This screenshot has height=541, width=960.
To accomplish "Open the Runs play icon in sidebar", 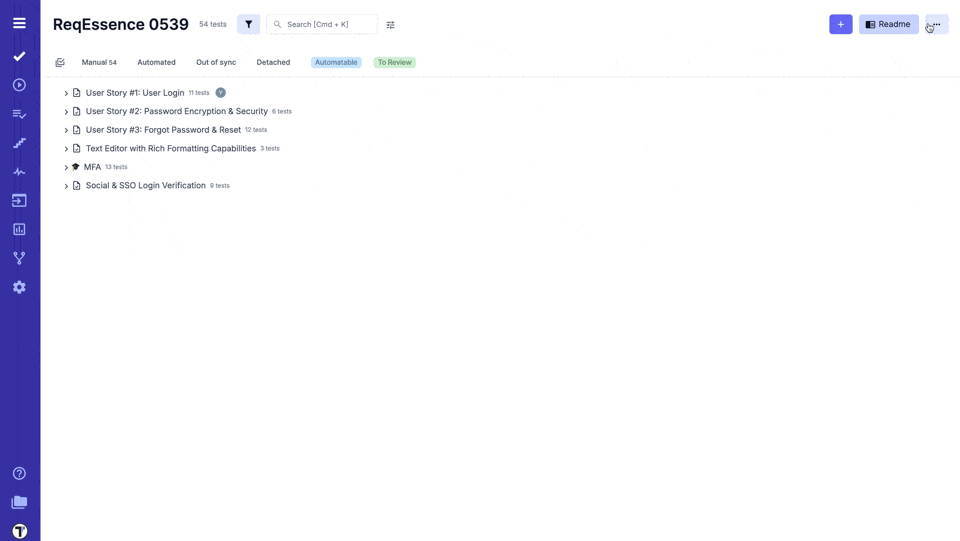I will coord(19,85).
